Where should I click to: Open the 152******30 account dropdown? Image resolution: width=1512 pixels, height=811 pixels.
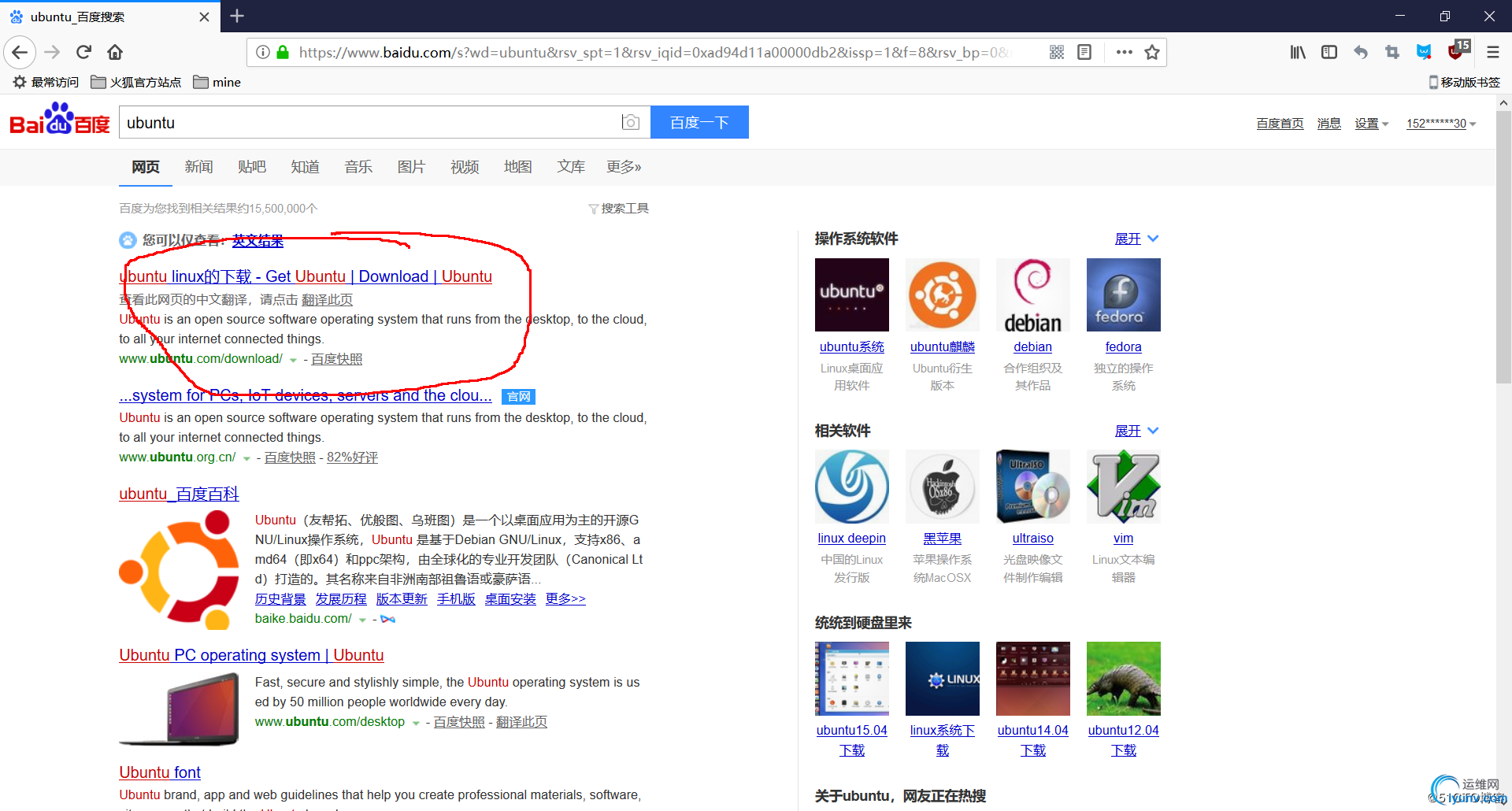coord(1441,124)
